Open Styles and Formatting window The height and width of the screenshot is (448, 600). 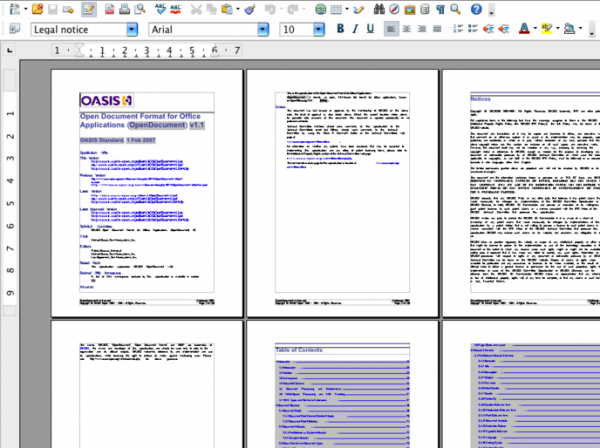click(14, 29)
